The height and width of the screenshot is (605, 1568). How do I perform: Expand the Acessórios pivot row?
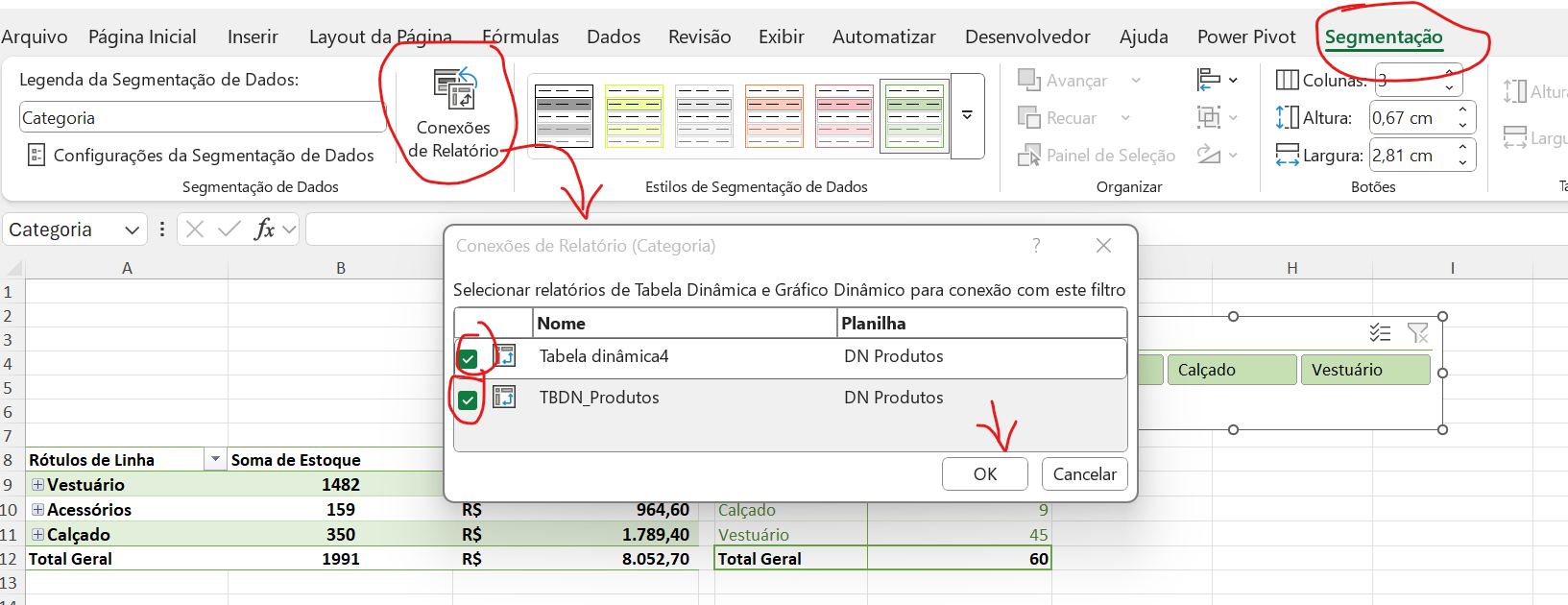37,510
